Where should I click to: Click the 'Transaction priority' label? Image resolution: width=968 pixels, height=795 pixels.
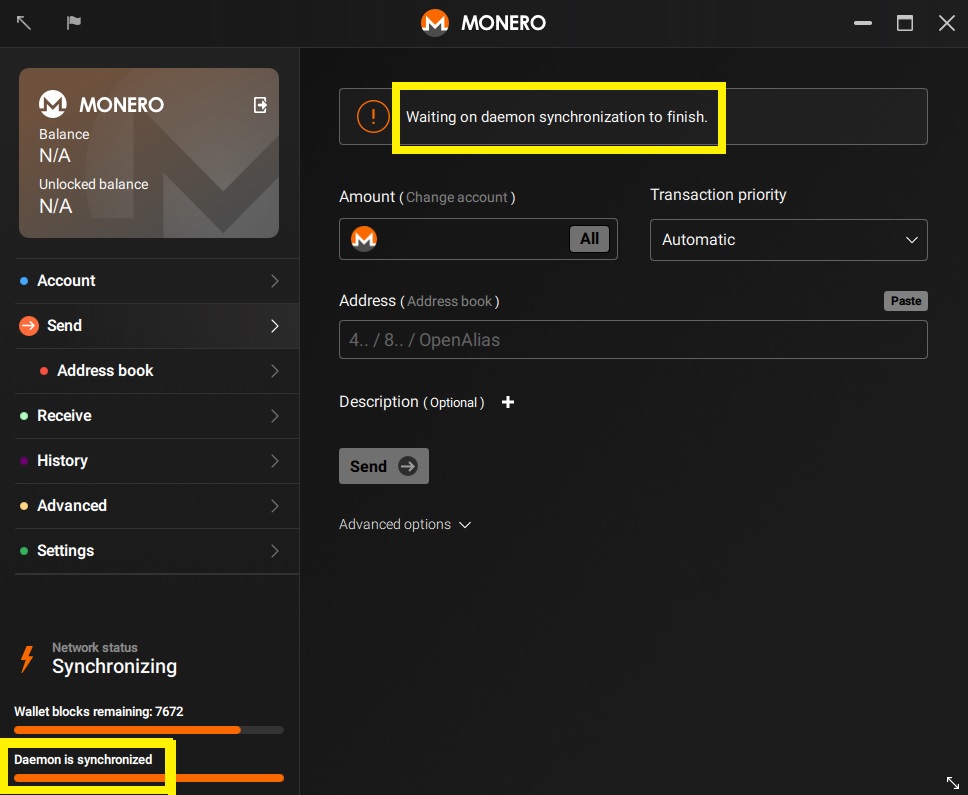coord(718,195)
